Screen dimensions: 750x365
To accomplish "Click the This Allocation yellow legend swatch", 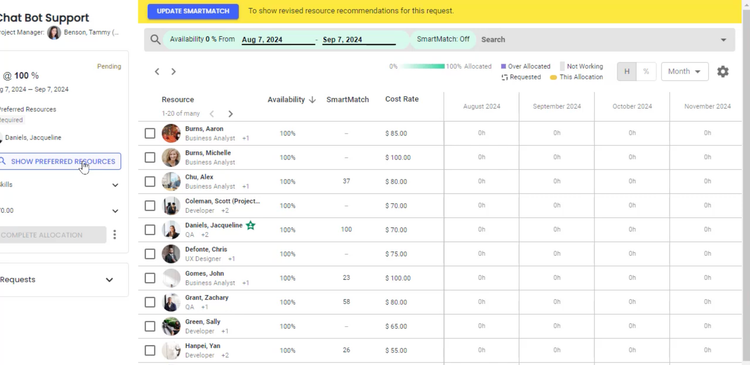I will coord(553,77).
